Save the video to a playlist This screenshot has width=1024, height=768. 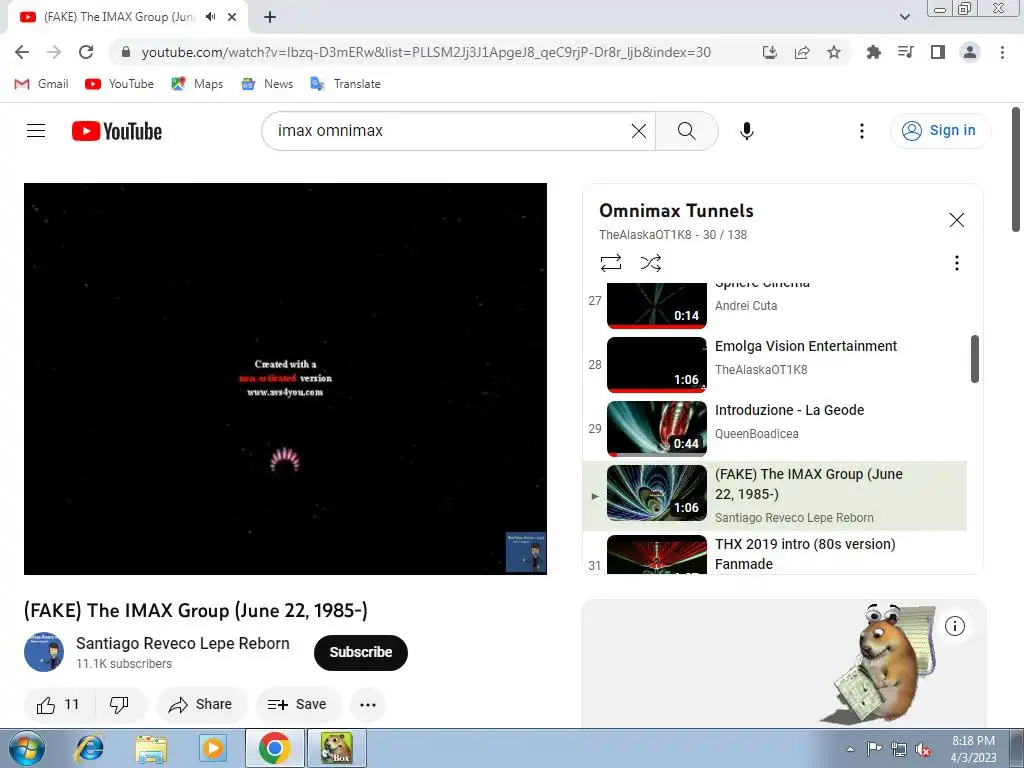point(298,705)
